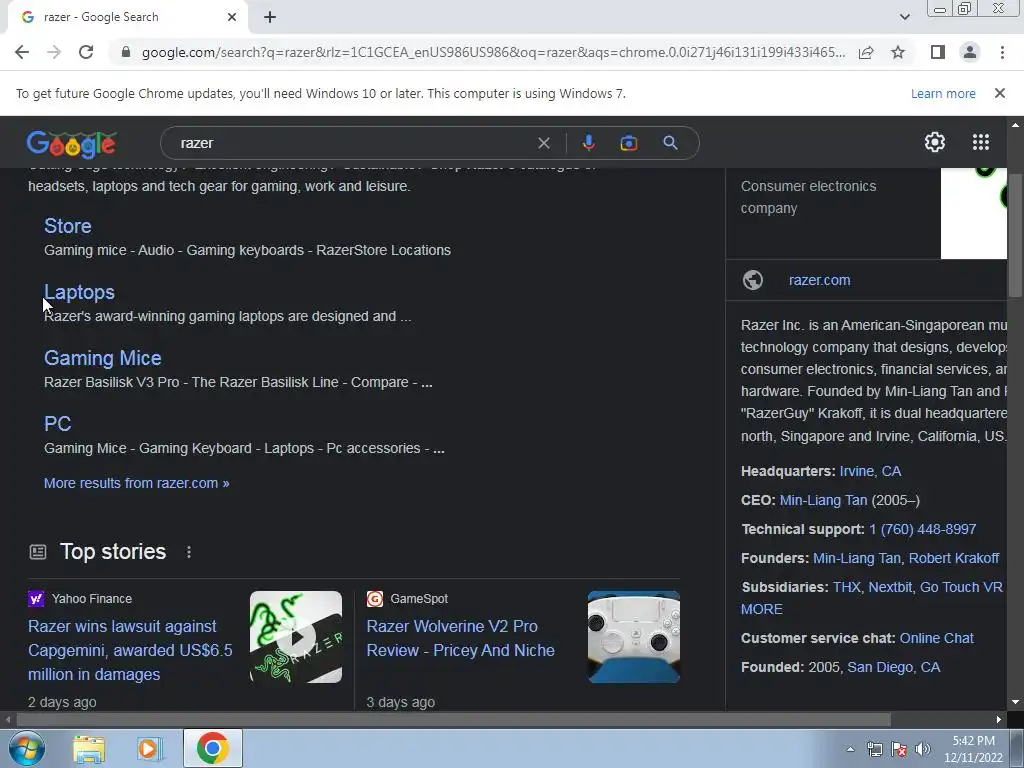Open a new tab with plus button
The height and width of the screenshot is (768, 1024).
click(270, 18)
